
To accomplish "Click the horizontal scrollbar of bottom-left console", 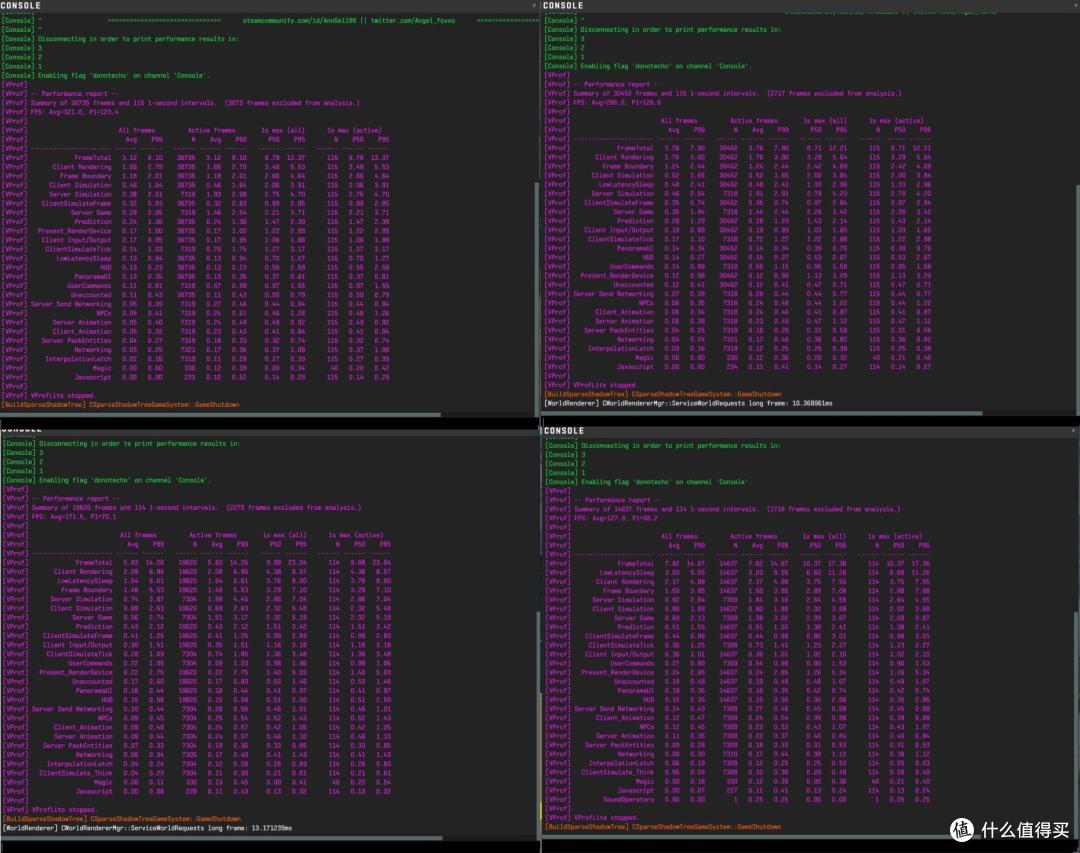I will (222, 838).
